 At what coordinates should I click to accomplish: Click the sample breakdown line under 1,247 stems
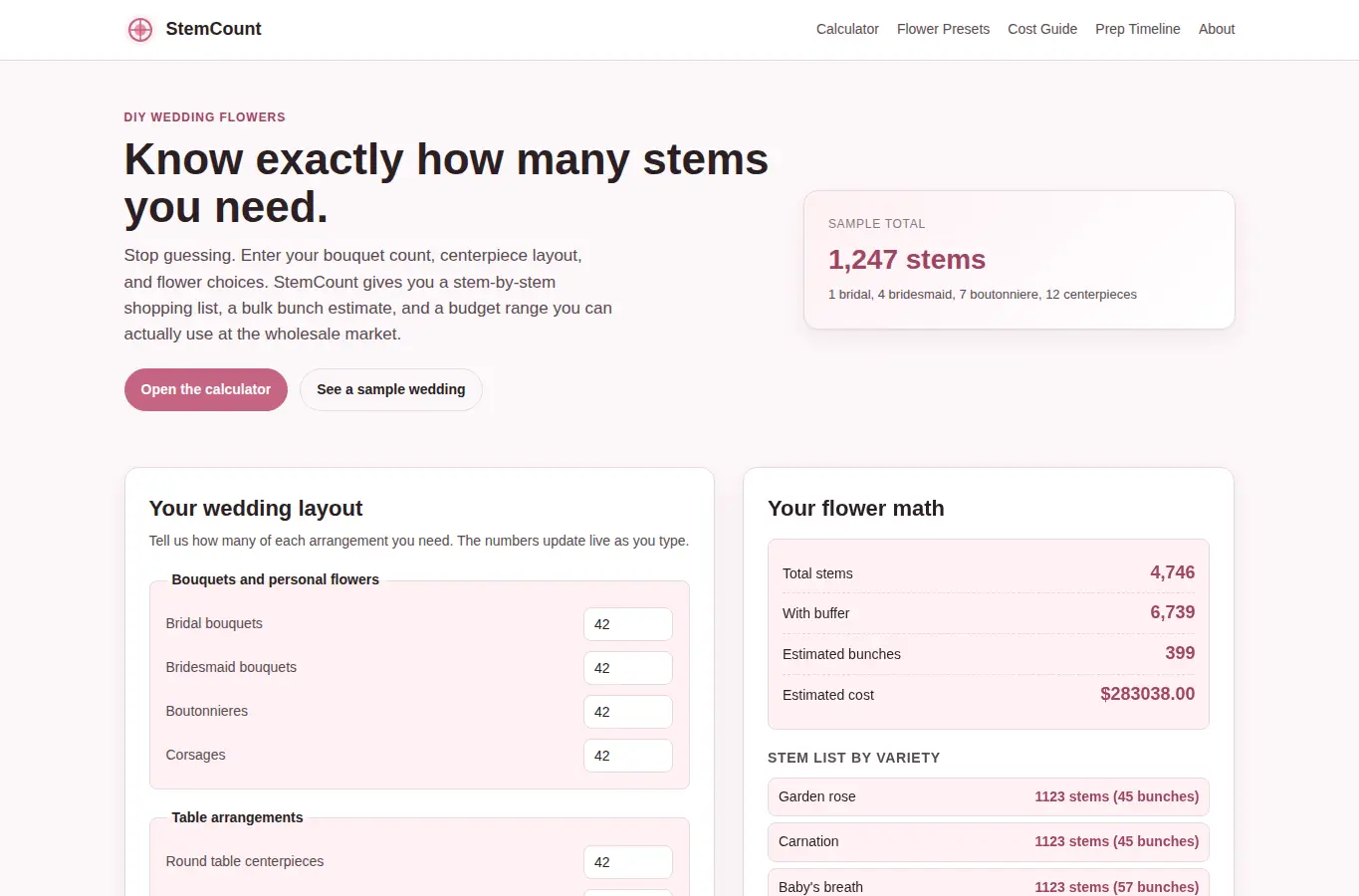(983, 295)
